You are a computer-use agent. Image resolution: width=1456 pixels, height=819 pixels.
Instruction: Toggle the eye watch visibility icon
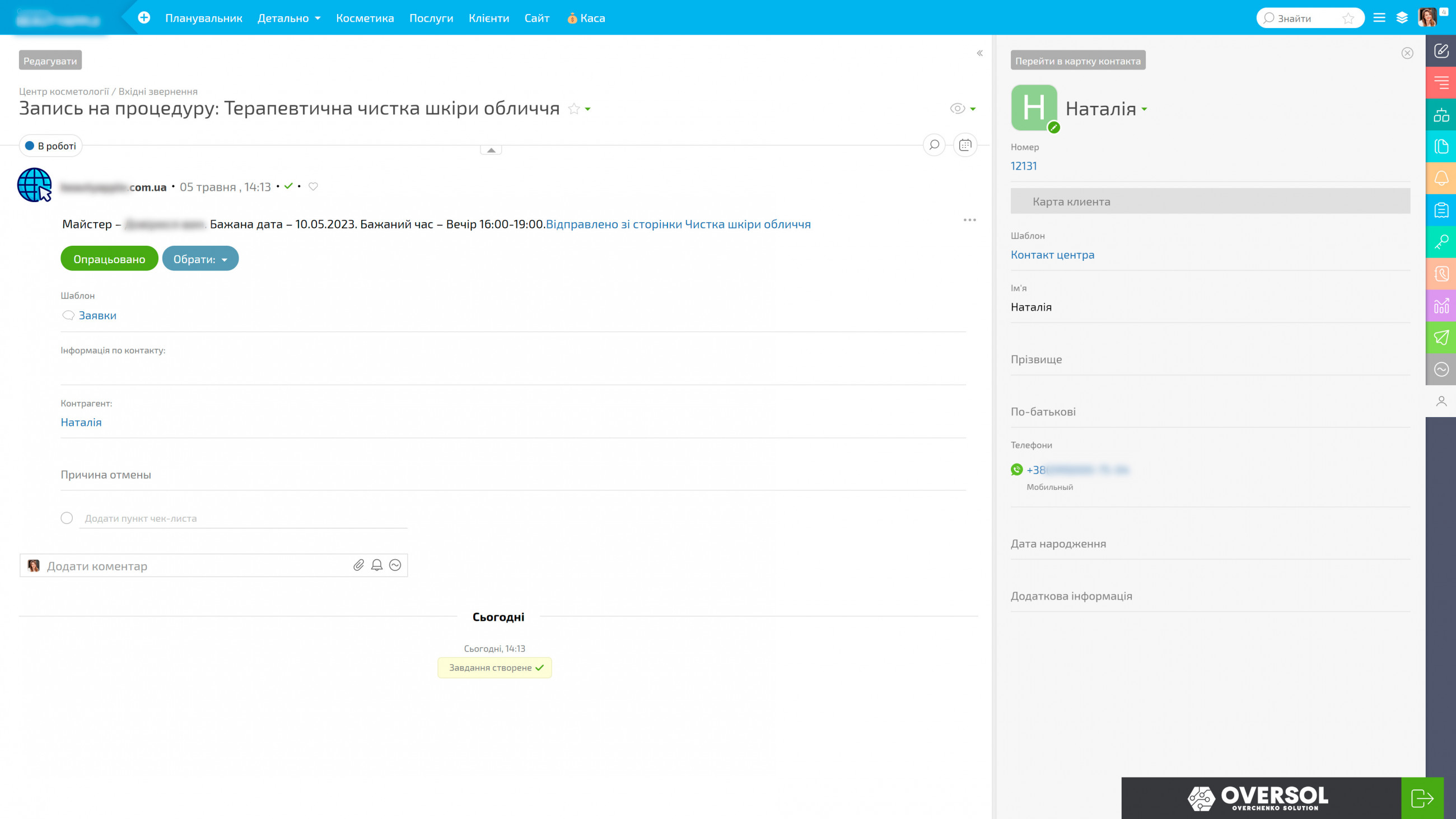(958, 109)
